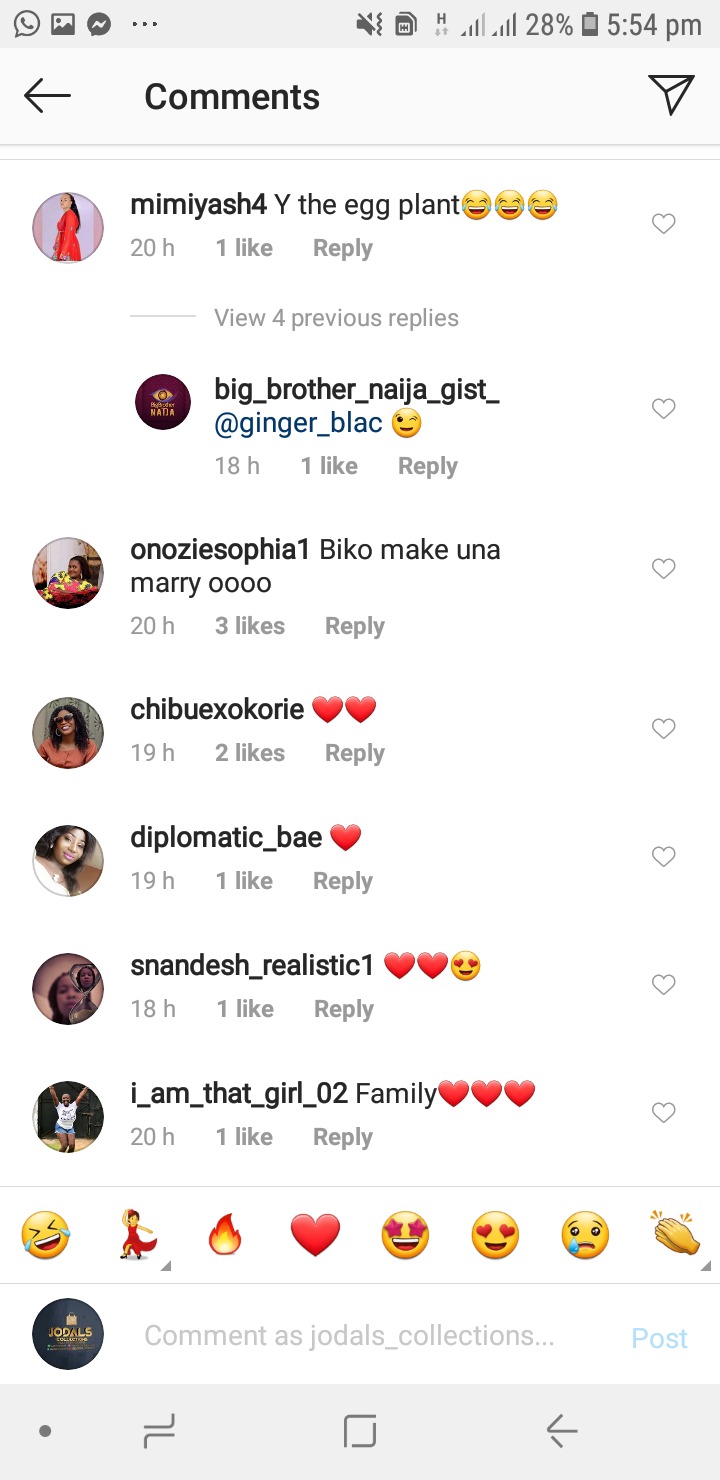Reply to i_am_that_girl_02's Family comment

pyautogui.click(x=342, y=1137)
